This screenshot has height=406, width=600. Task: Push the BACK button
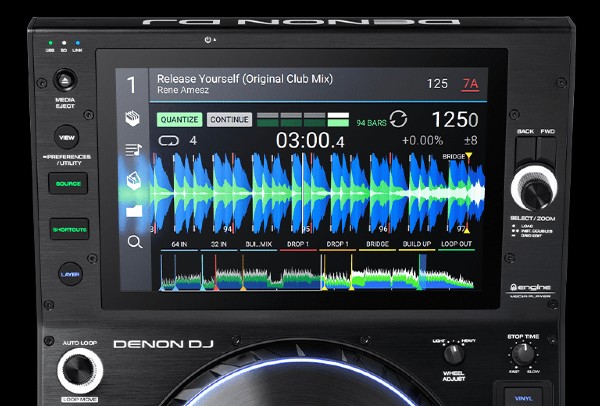525,150
